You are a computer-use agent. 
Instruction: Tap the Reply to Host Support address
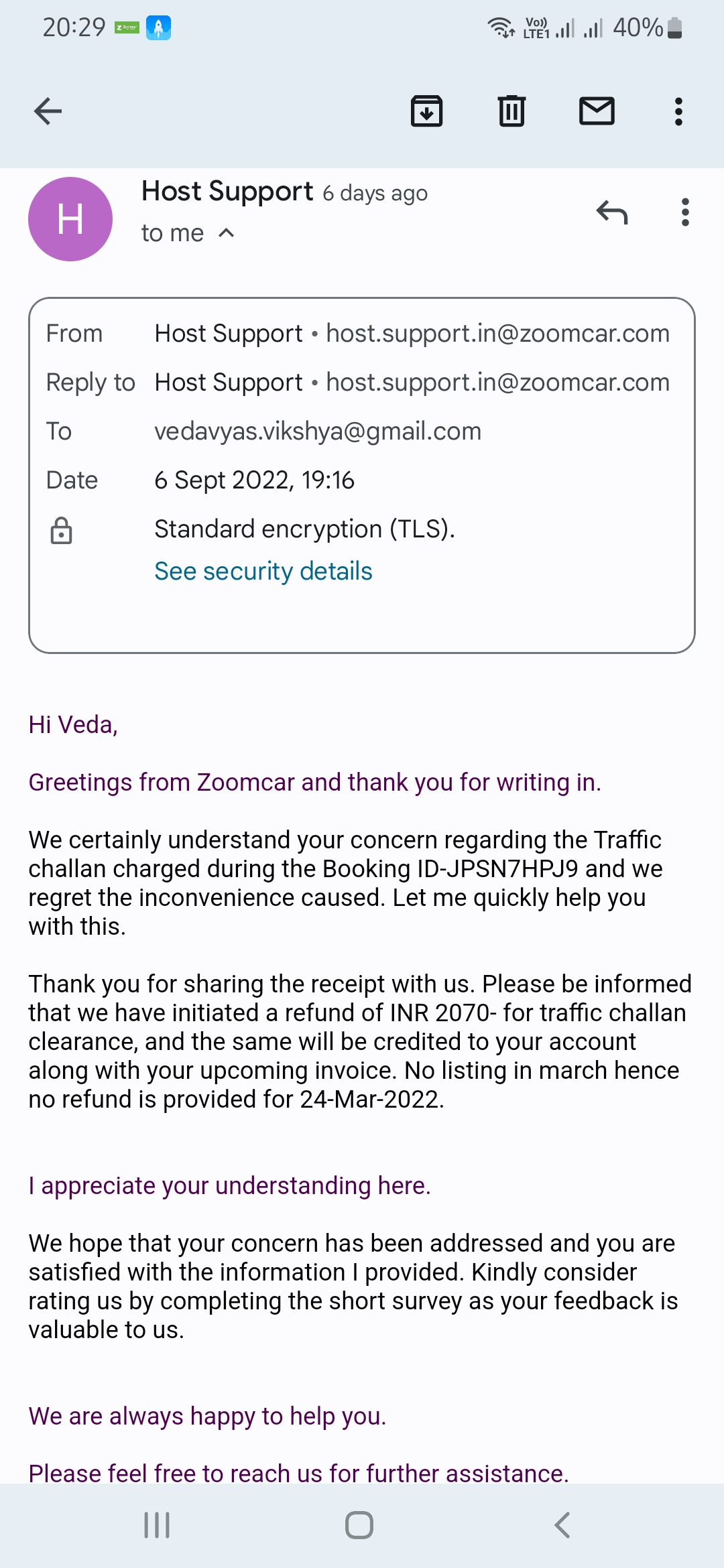pos(497,383)
